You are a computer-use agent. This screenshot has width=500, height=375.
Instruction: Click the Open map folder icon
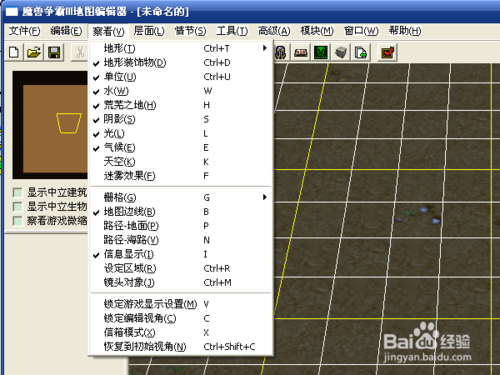tap(34, 52)
